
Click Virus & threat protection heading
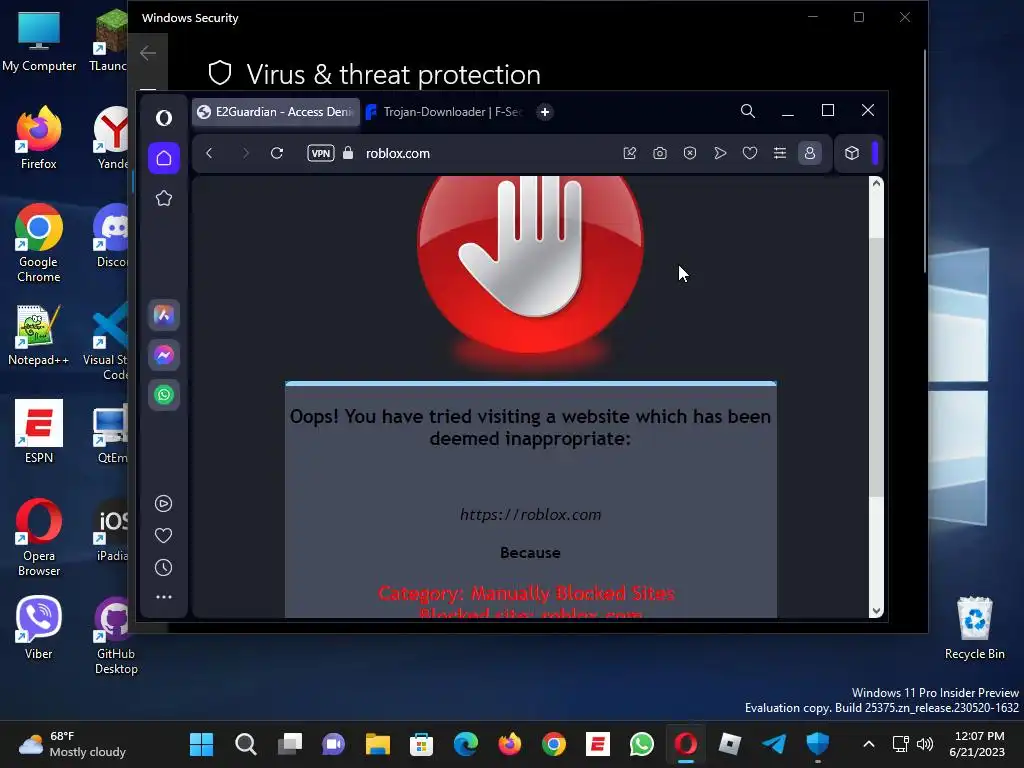click(393, 74)
